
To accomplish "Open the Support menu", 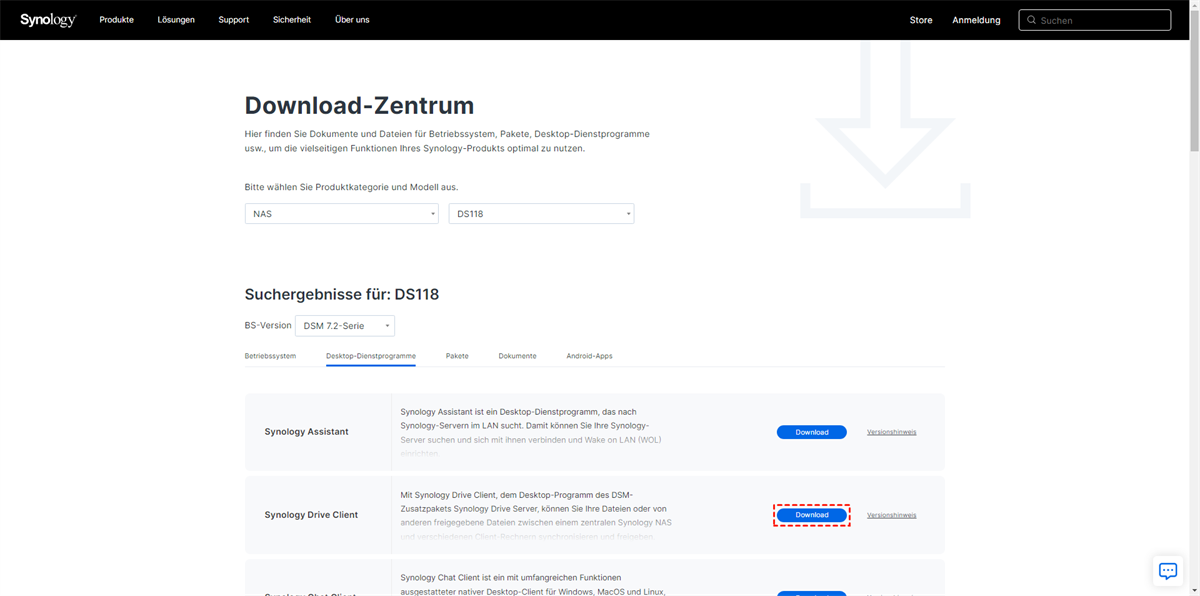I will (x=234, y=20).
